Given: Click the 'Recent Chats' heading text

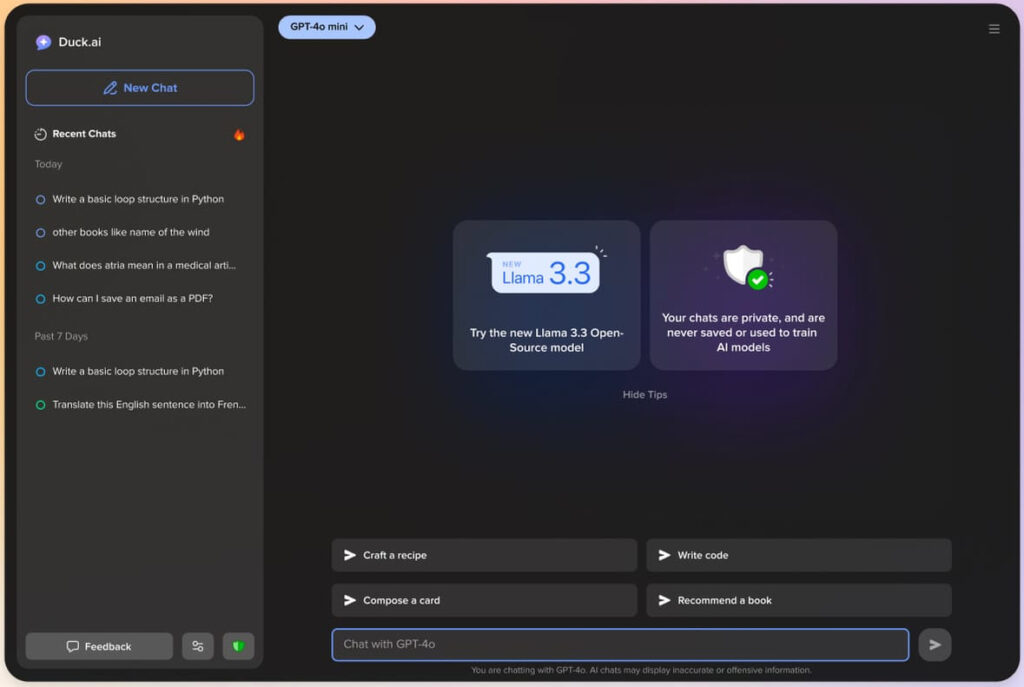Looking at the screenshot, I should tap(84, 134).
